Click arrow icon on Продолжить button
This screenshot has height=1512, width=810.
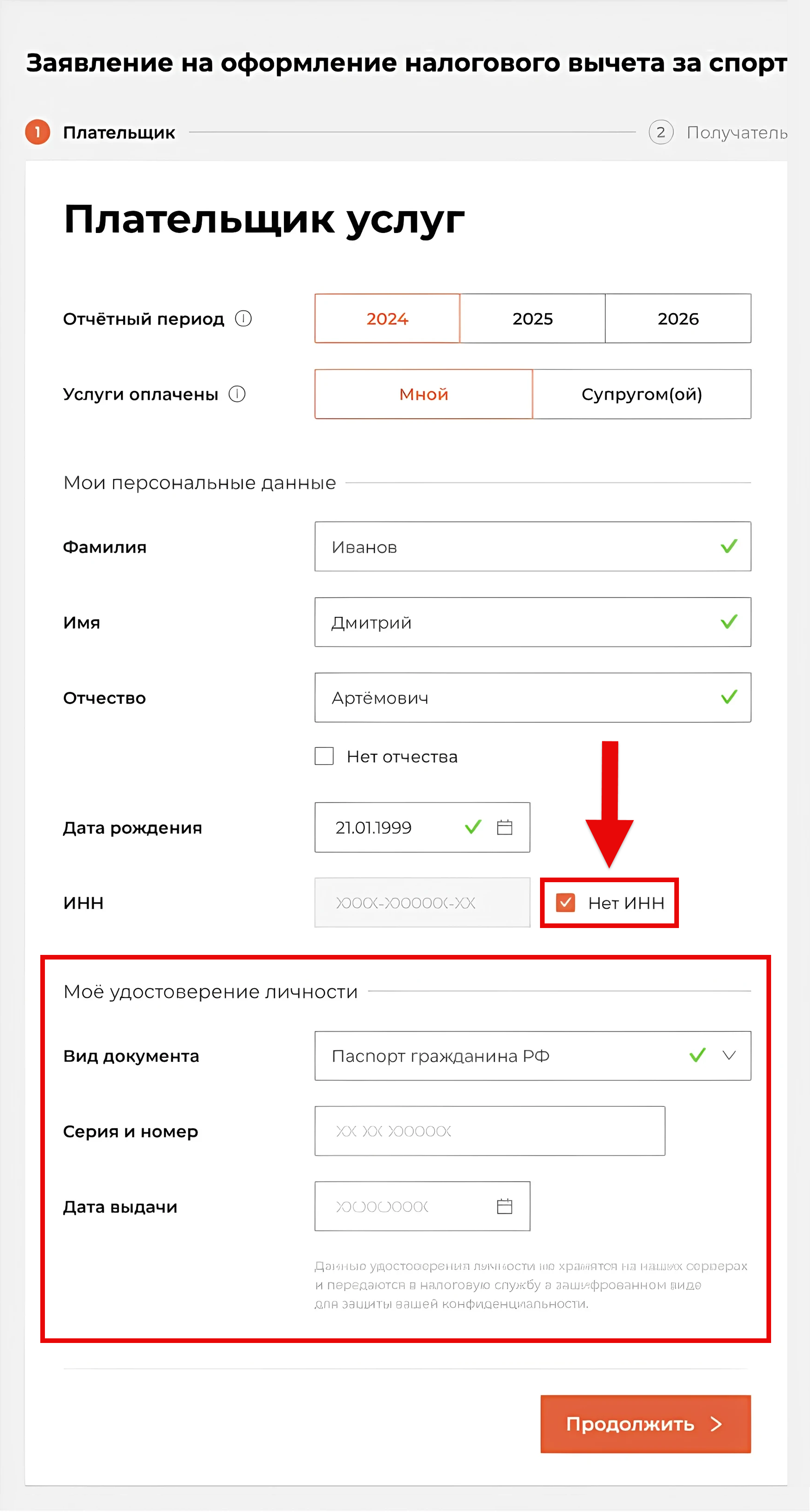pos(716,1424)
